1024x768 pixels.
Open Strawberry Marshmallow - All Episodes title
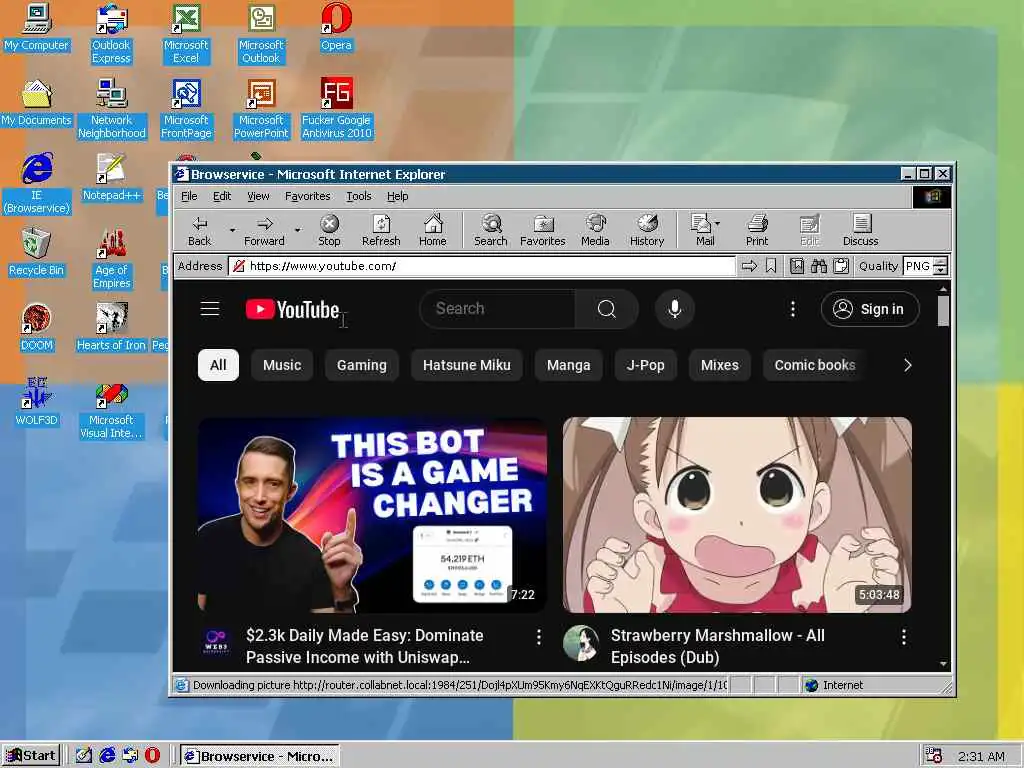click(718, 647)
